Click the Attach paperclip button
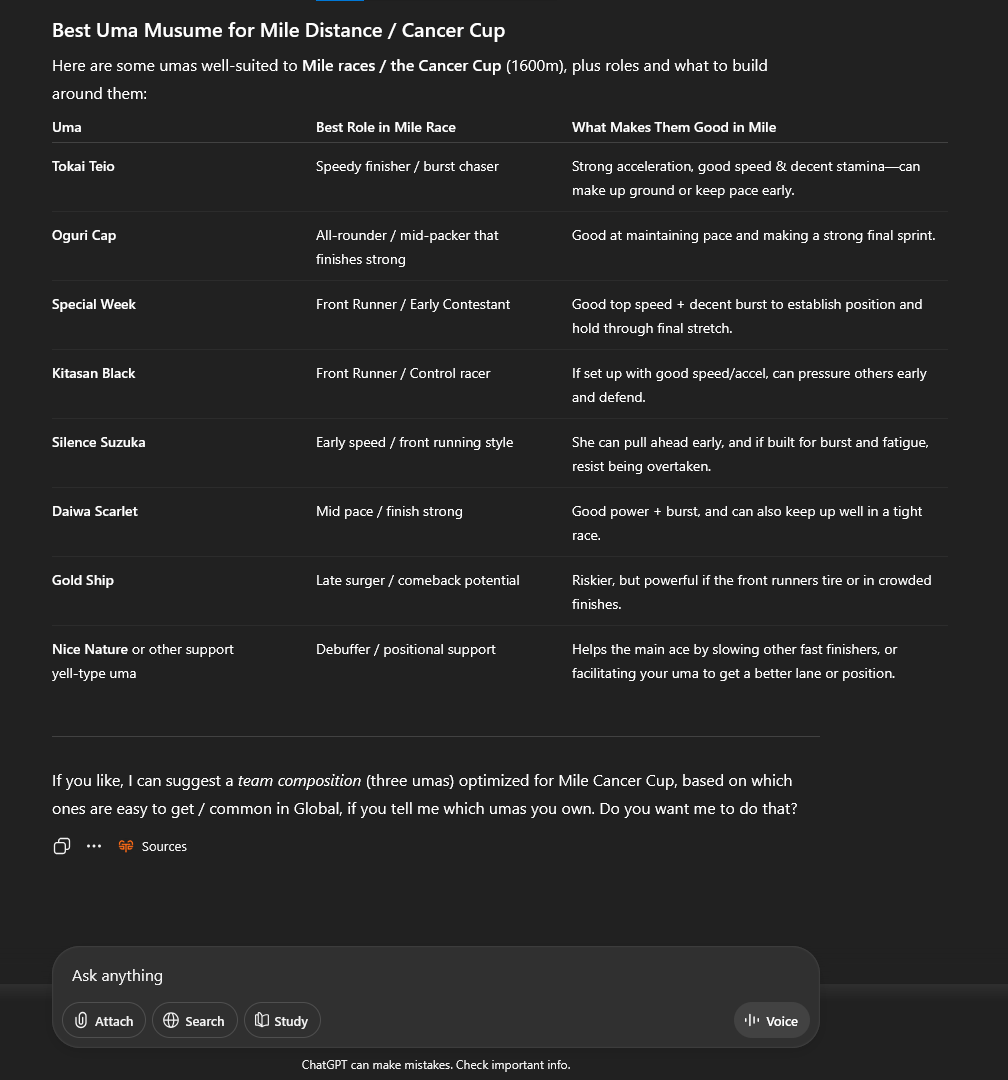The width and height of the screenshot is (1008, 1080). pyautogui.click(x=104, y=1020)
